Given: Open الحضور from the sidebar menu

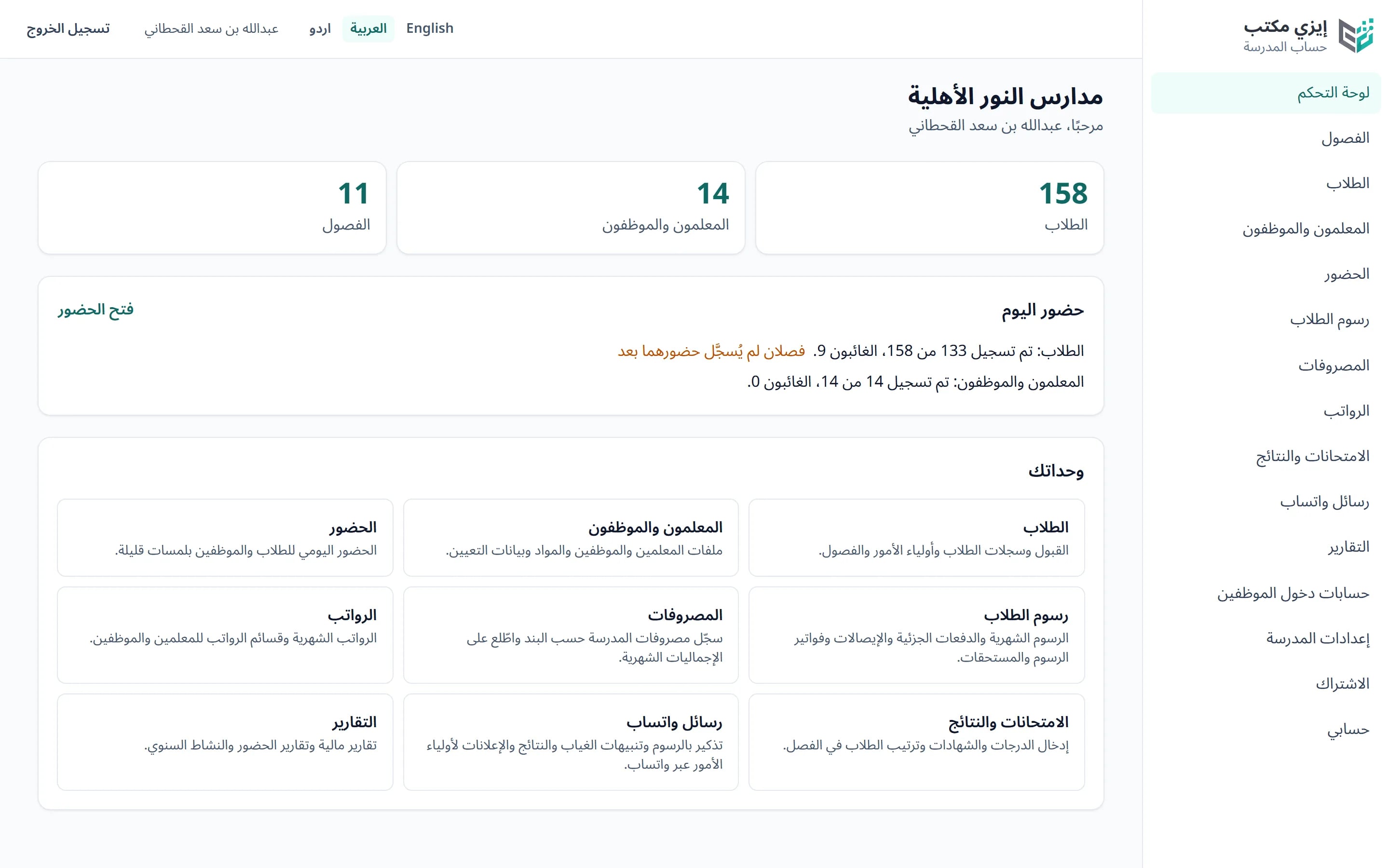Looking at the screenshot, I should click(1266, 274).
